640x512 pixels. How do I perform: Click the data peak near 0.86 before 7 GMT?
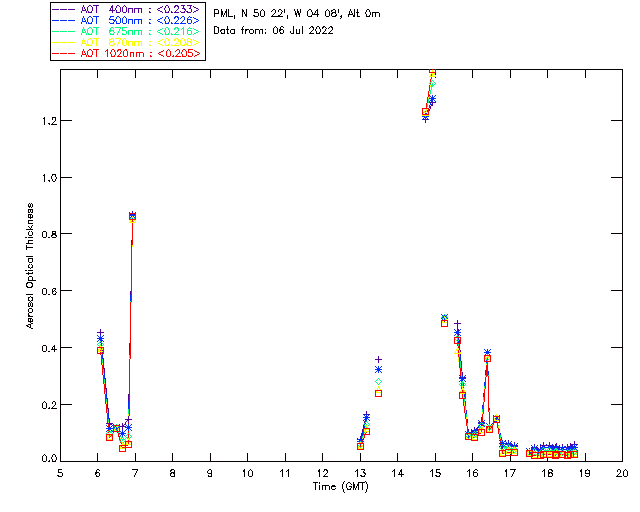click(132, 216)
